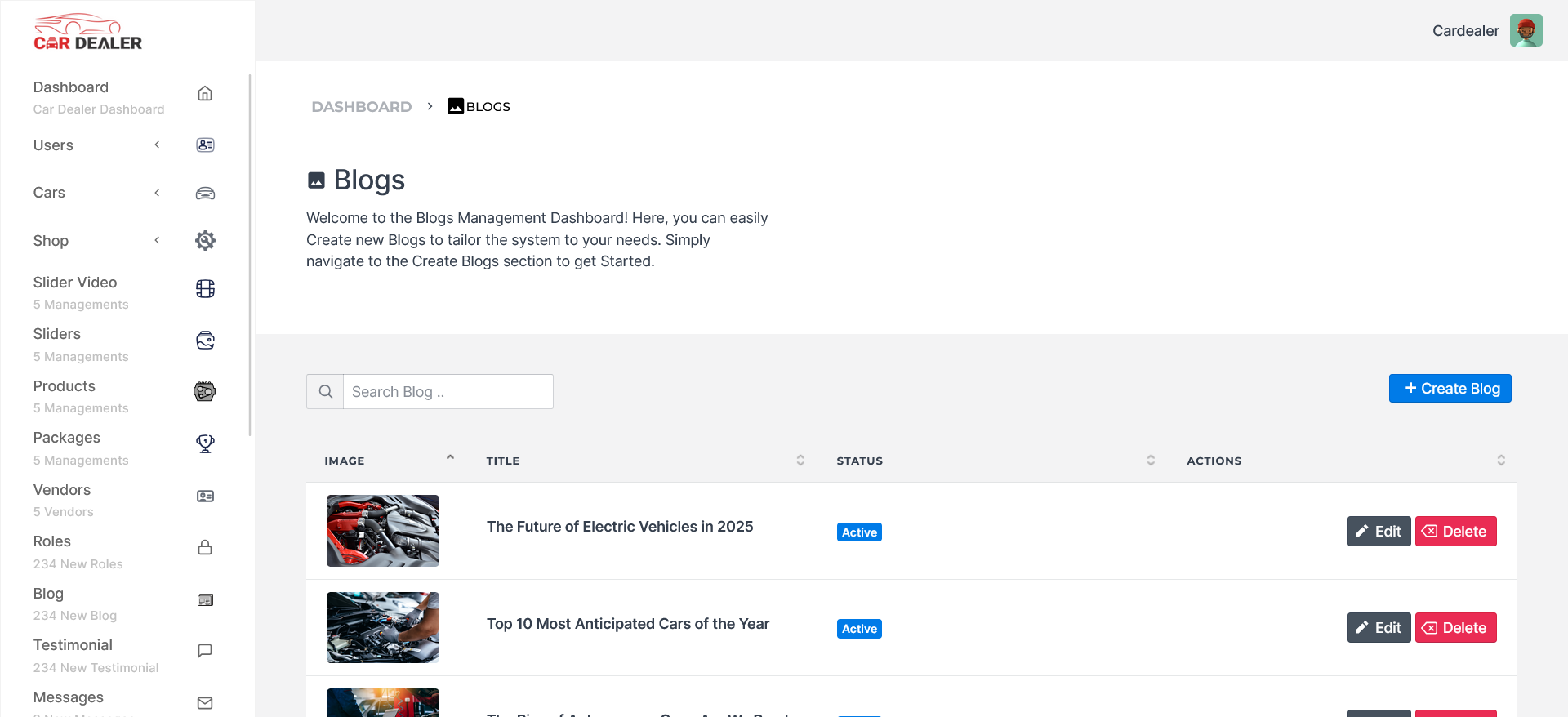The width and height of the screenshot is (1568, 717).
Task: Click the Dashboard home icon in sidebar
Action: (x=205, y=94)
